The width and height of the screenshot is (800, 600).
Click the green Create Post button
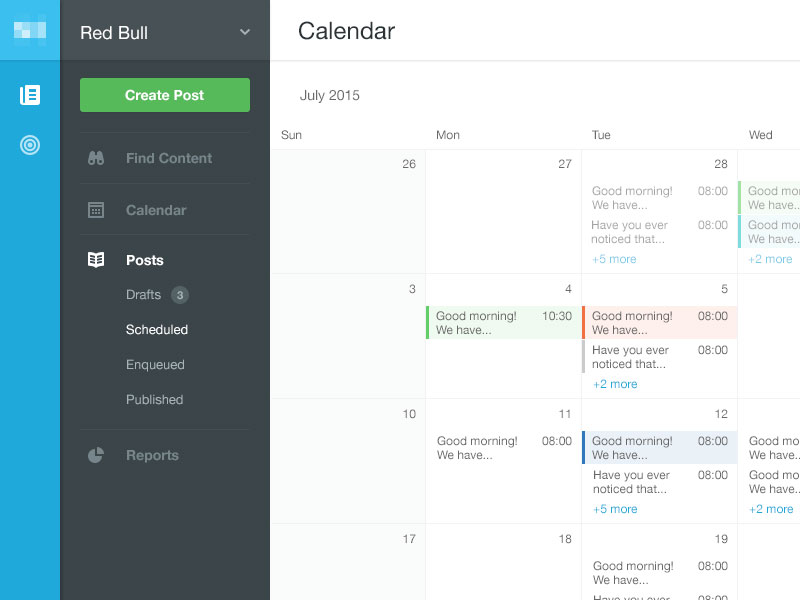164,94
